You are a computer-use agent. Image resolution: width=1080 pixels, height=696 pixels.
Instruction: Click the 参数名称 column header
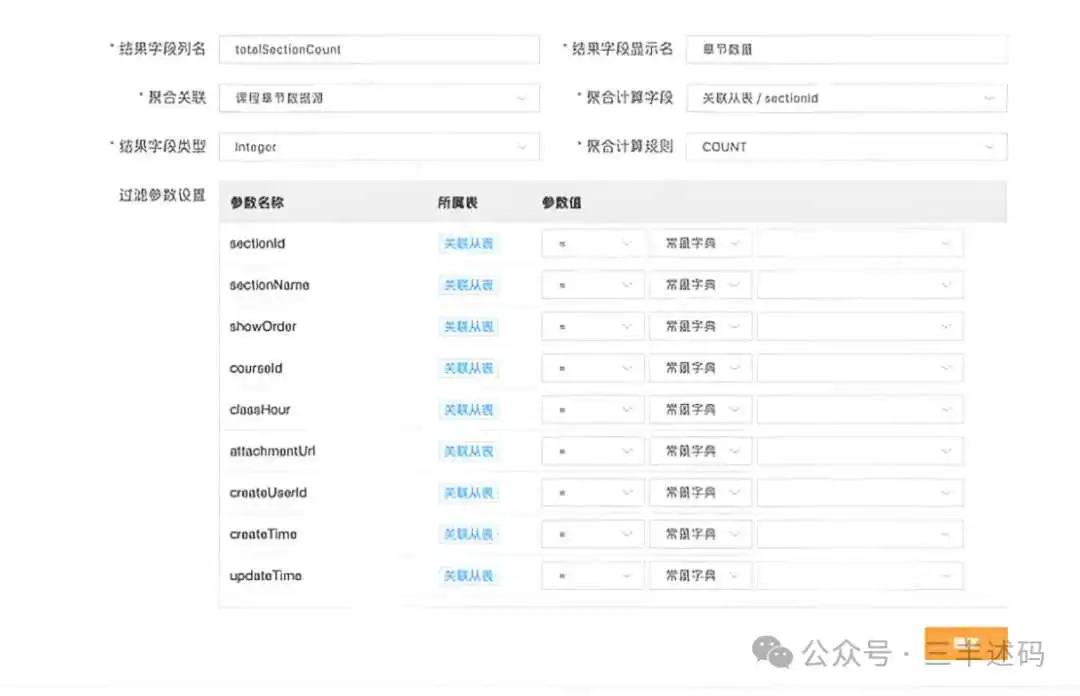coord(257,203)
